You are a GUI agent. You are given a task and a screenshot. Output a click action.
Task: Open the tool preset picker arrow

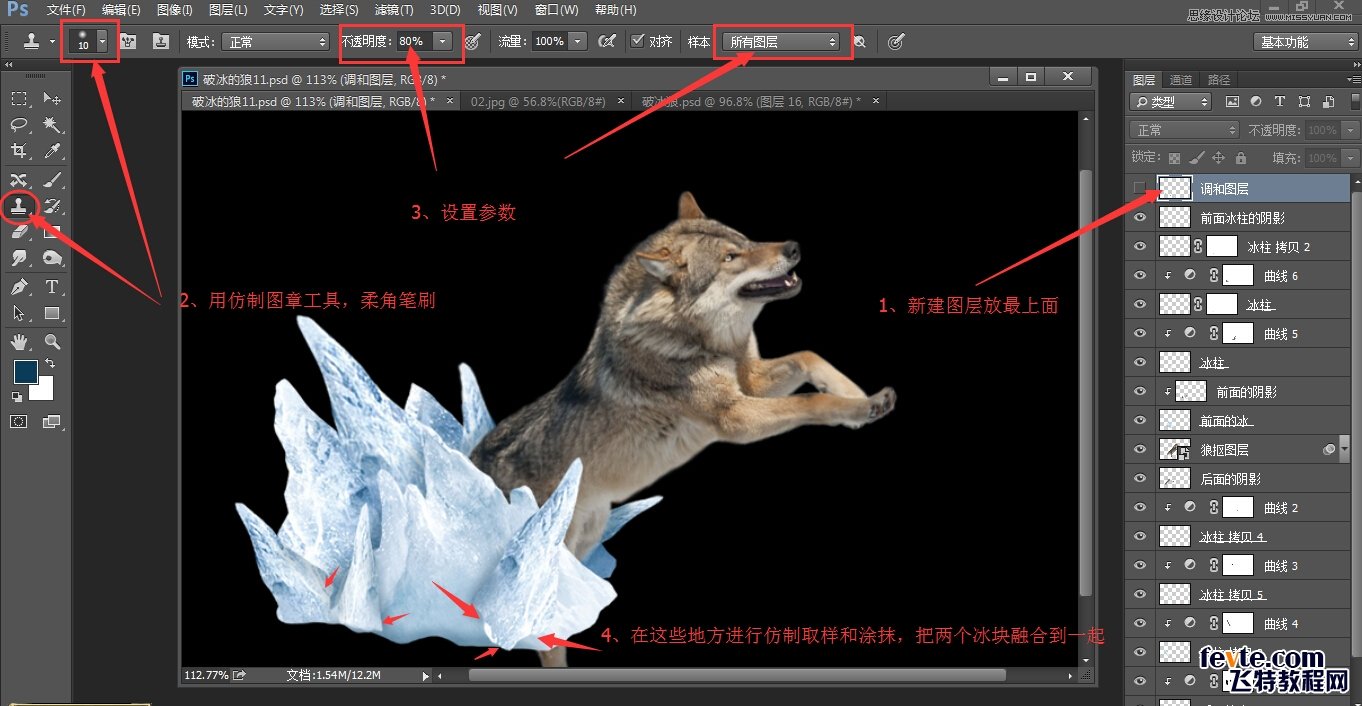point(52,42)
